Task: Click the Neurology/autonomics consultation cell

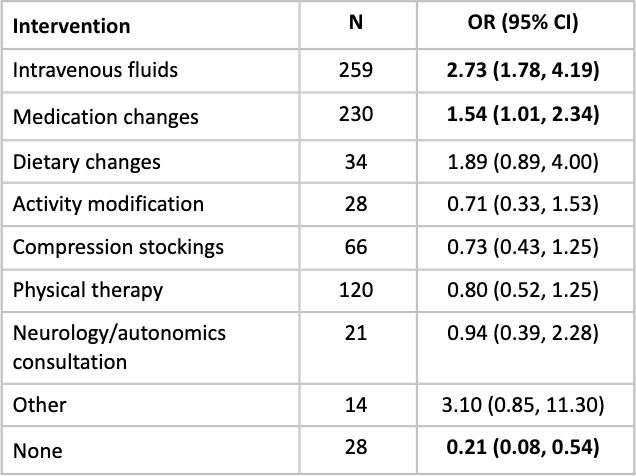Action: point(119,347)
